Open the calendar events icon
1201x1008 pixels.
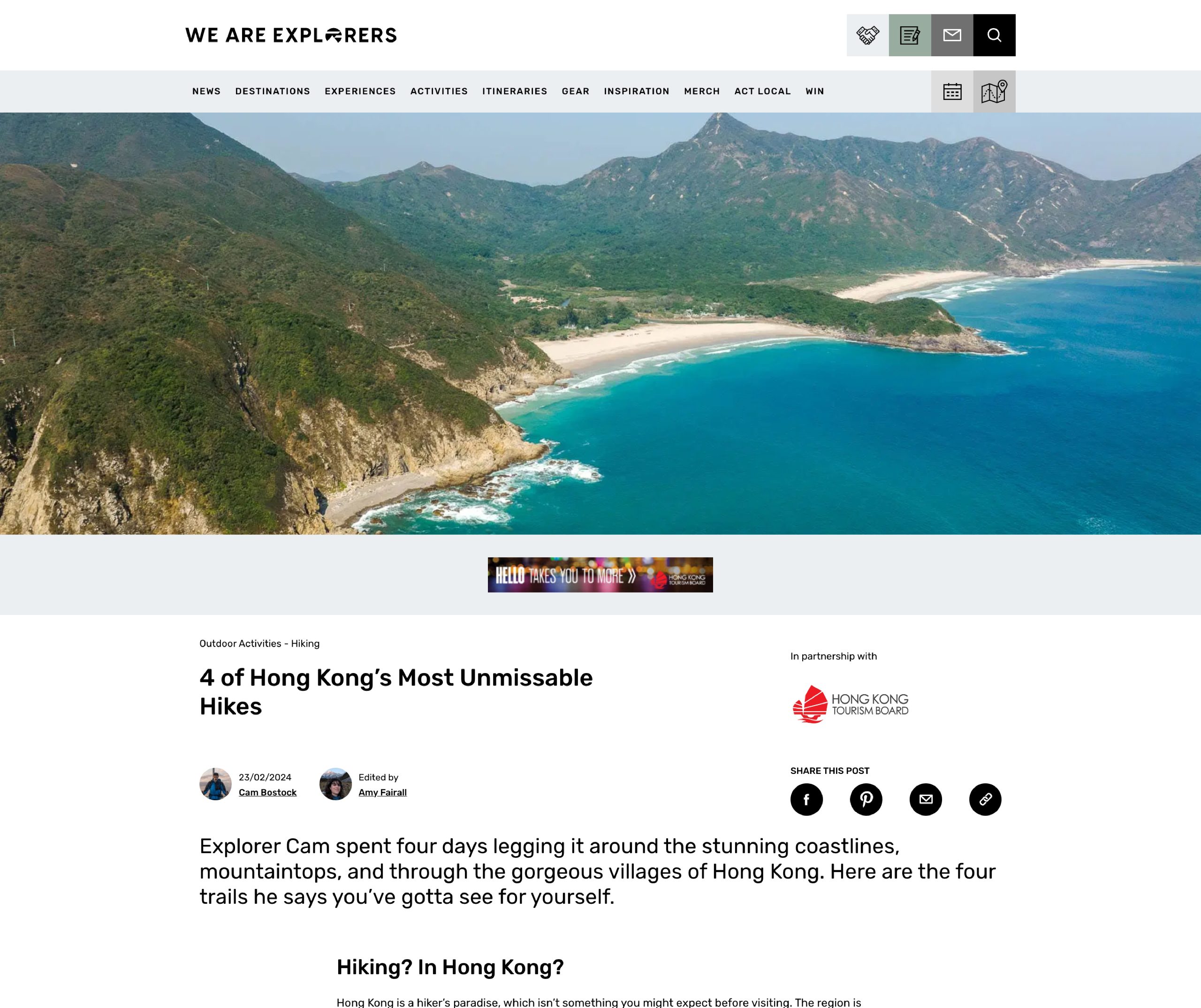(952, 91)
